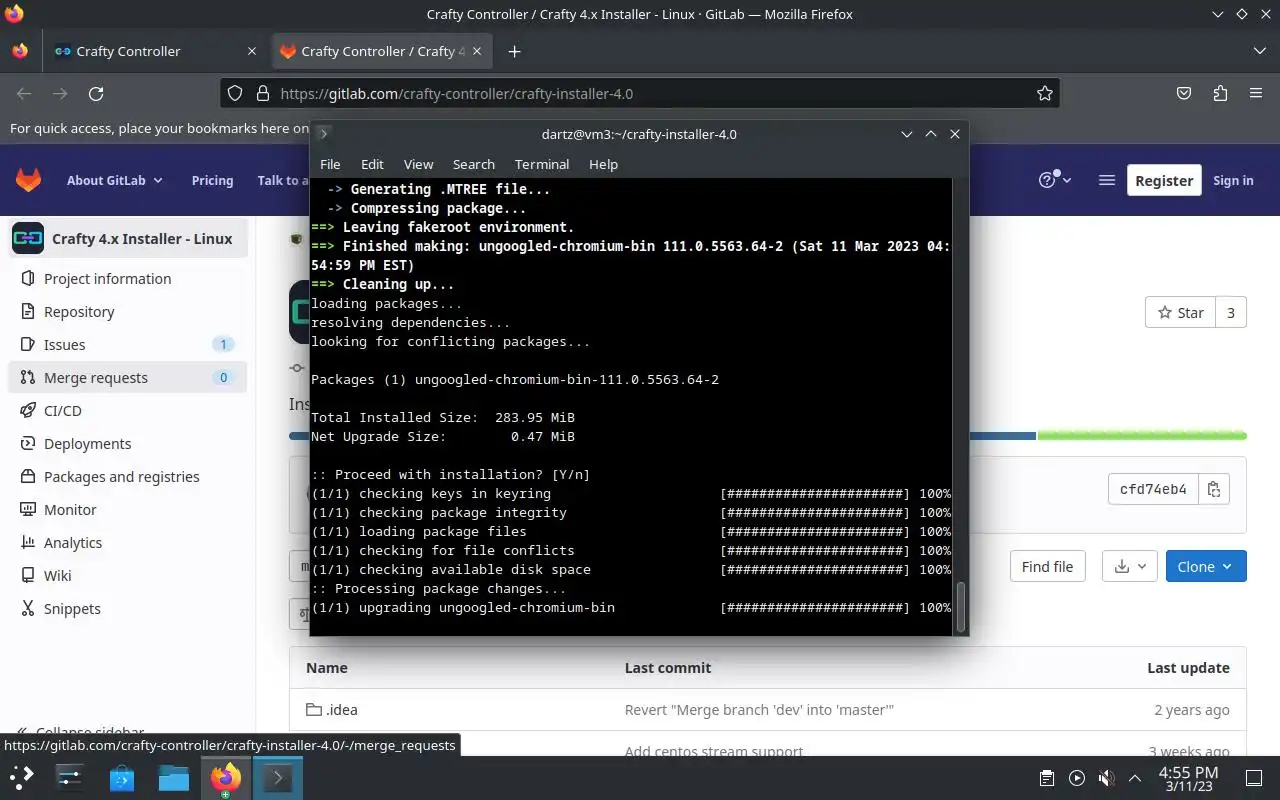Open the Clone dropdown button
Viewport: 1280px width, 800px height.
tap(1206, 566)
